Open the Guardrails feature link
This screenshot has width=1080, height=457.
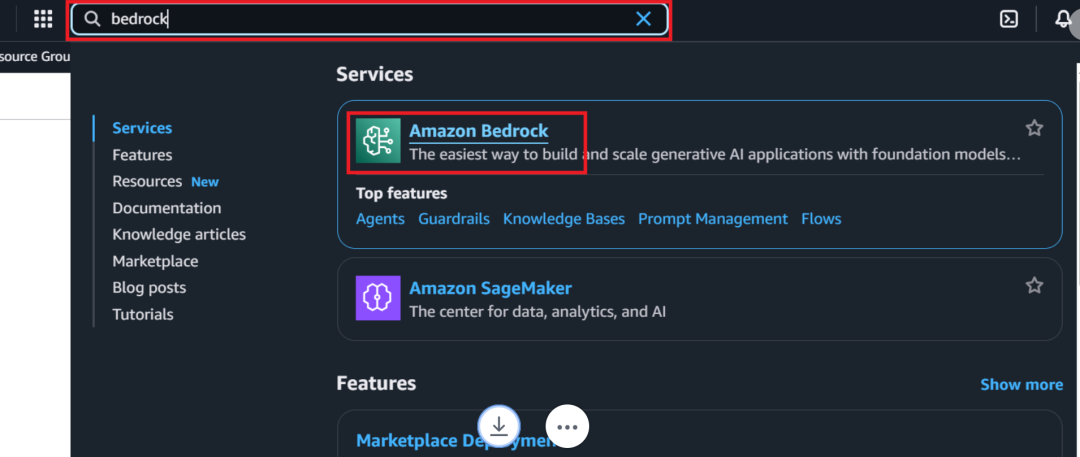coord(454,219)
